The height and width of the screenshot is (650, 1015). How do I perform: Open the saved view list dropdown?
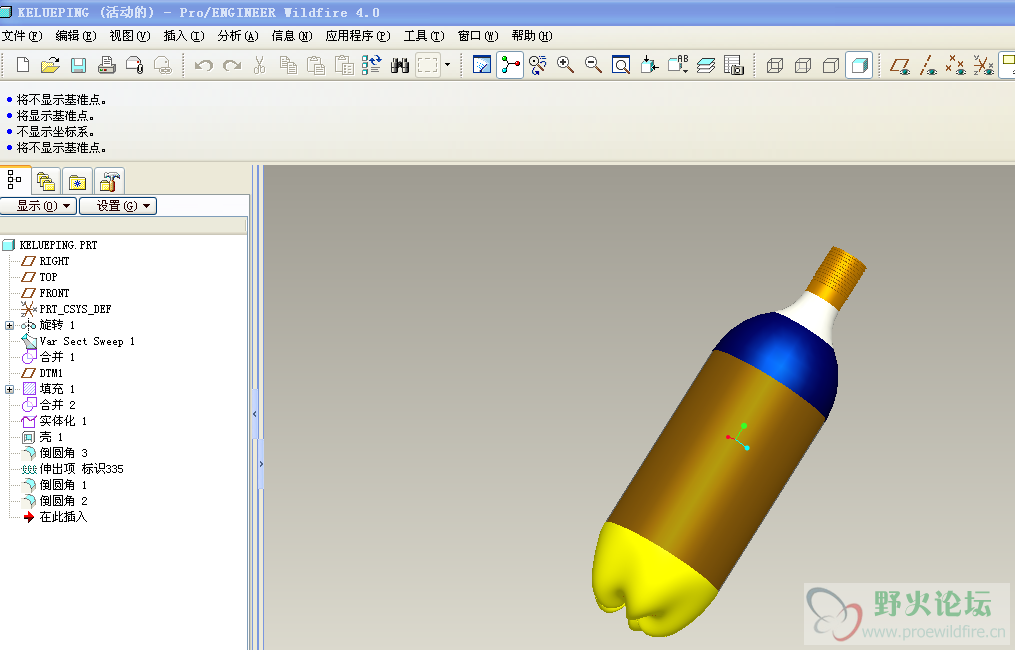[x=678, y=65]
